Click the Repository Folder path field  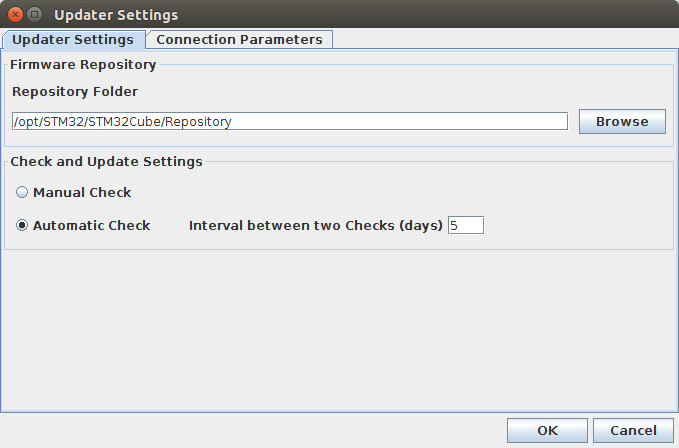(x=289, y=122)
